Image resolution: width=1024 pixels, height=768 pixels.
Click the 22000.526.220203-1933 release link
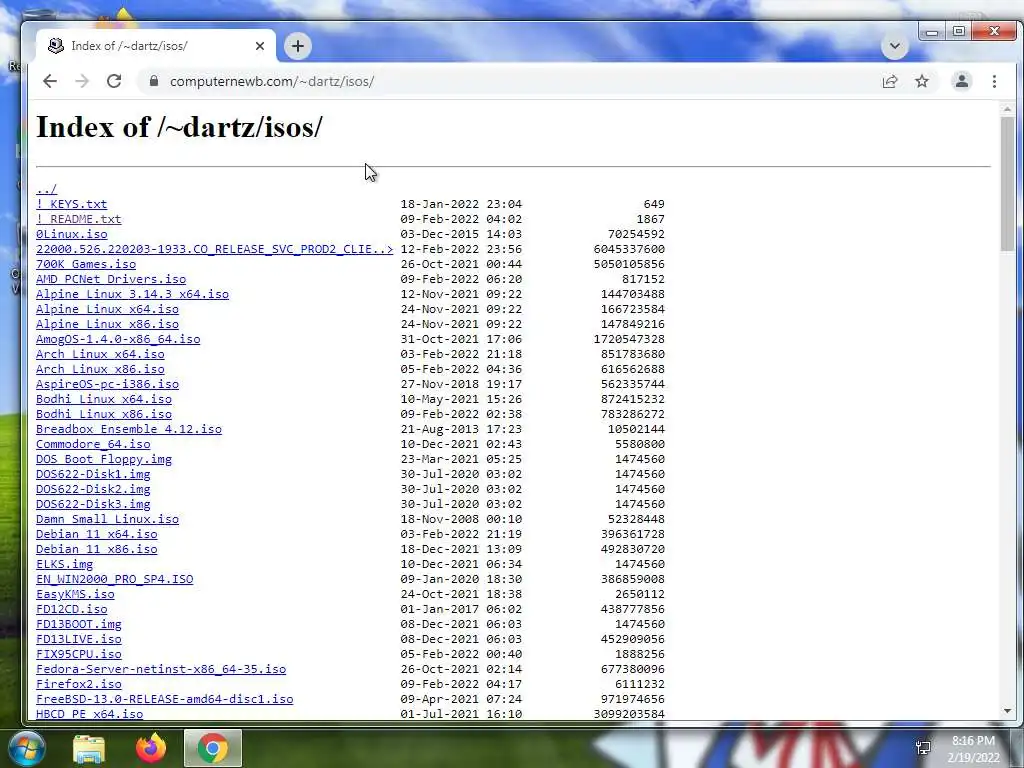point(215,249)
